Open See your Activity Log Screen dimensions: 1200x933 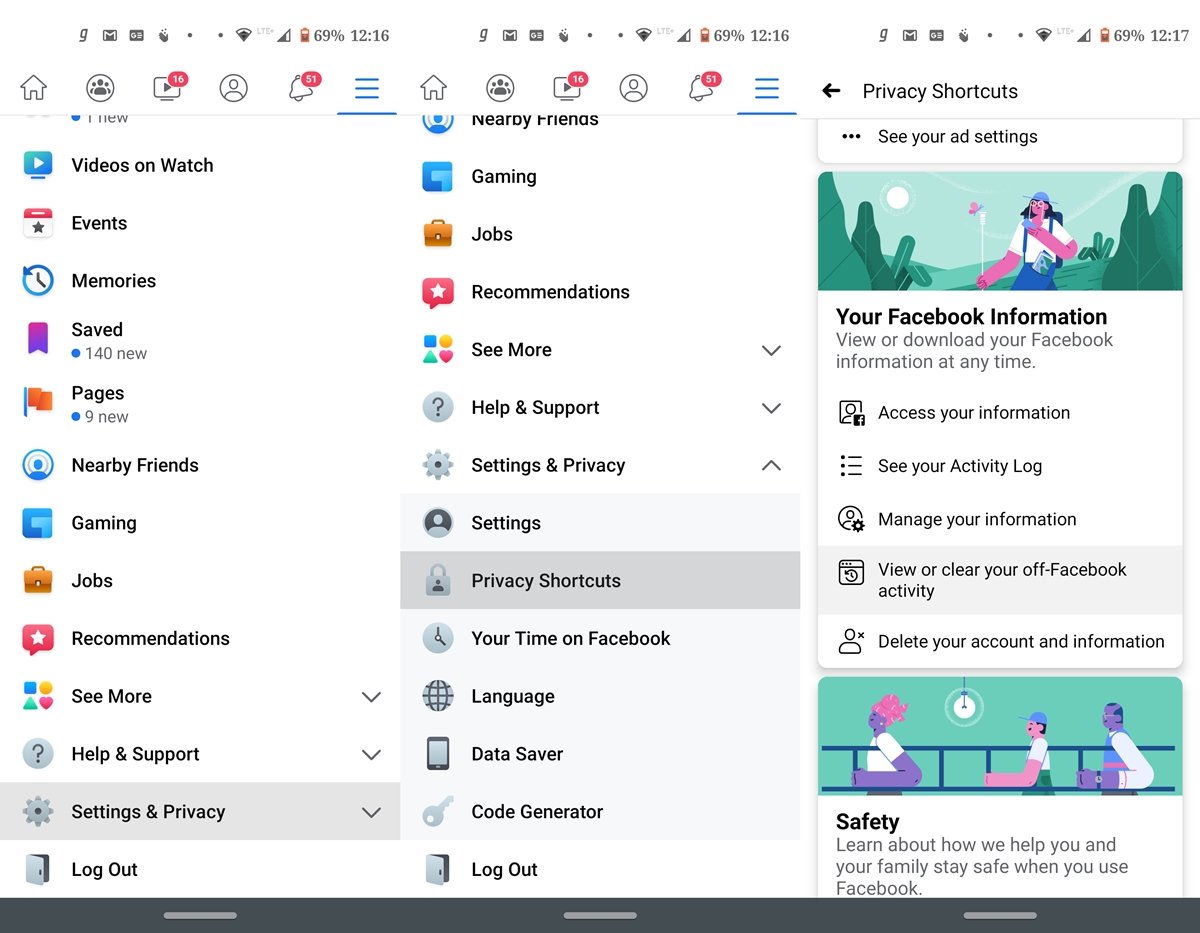pyautogui.click(x=1000, y=466)
